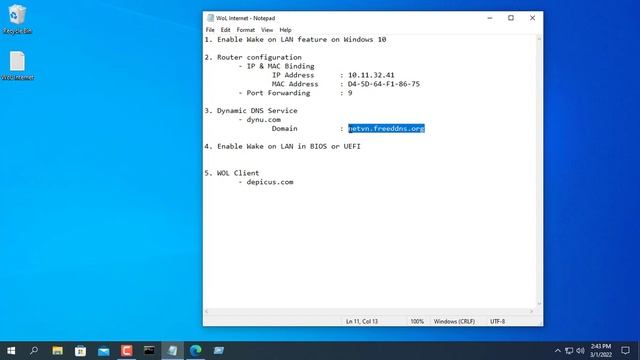Open File Explorer from the taskbar

click(x=57, y=351)
